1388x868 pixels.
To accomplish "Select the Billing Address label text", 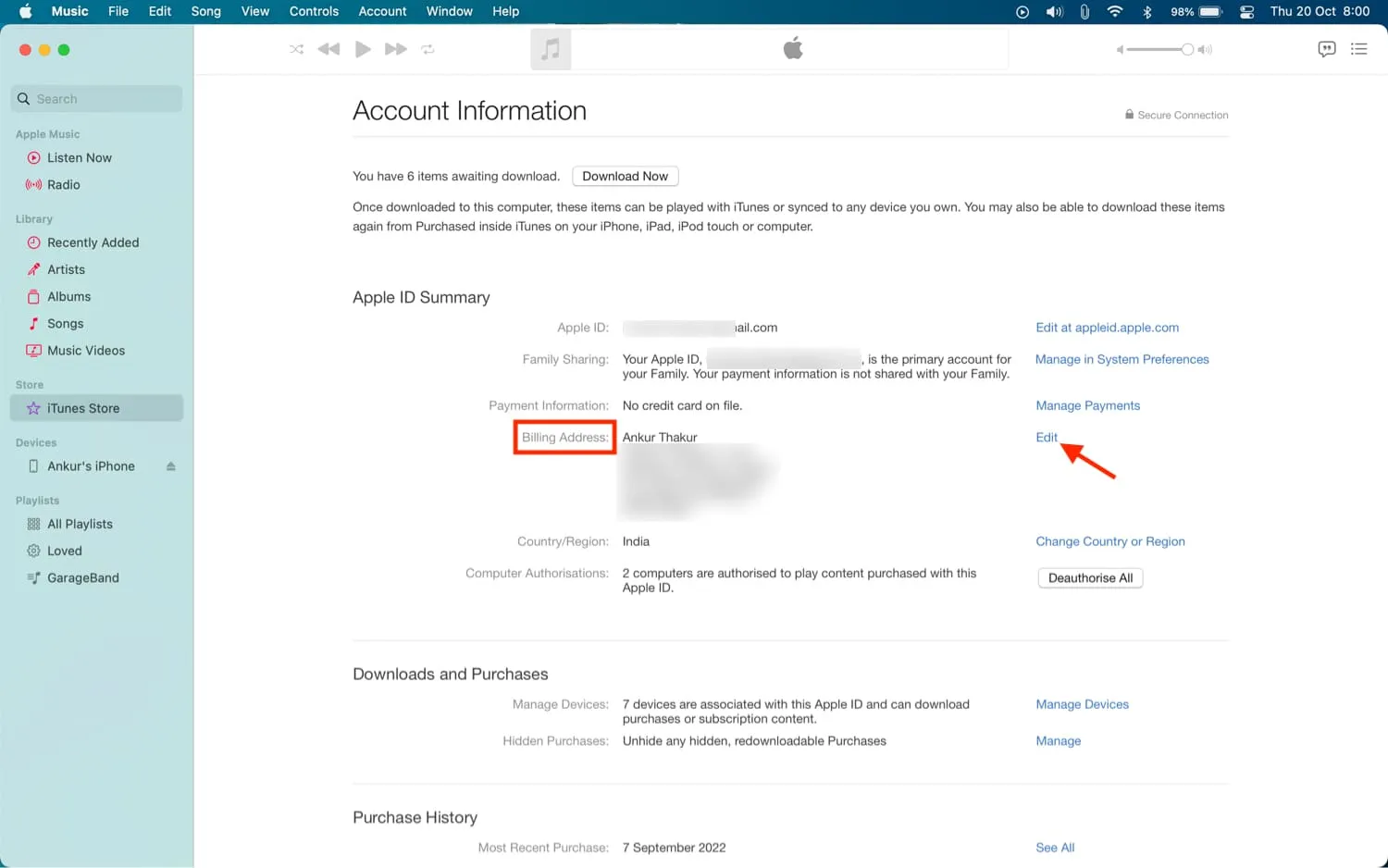I will click(x=564, y=437).
